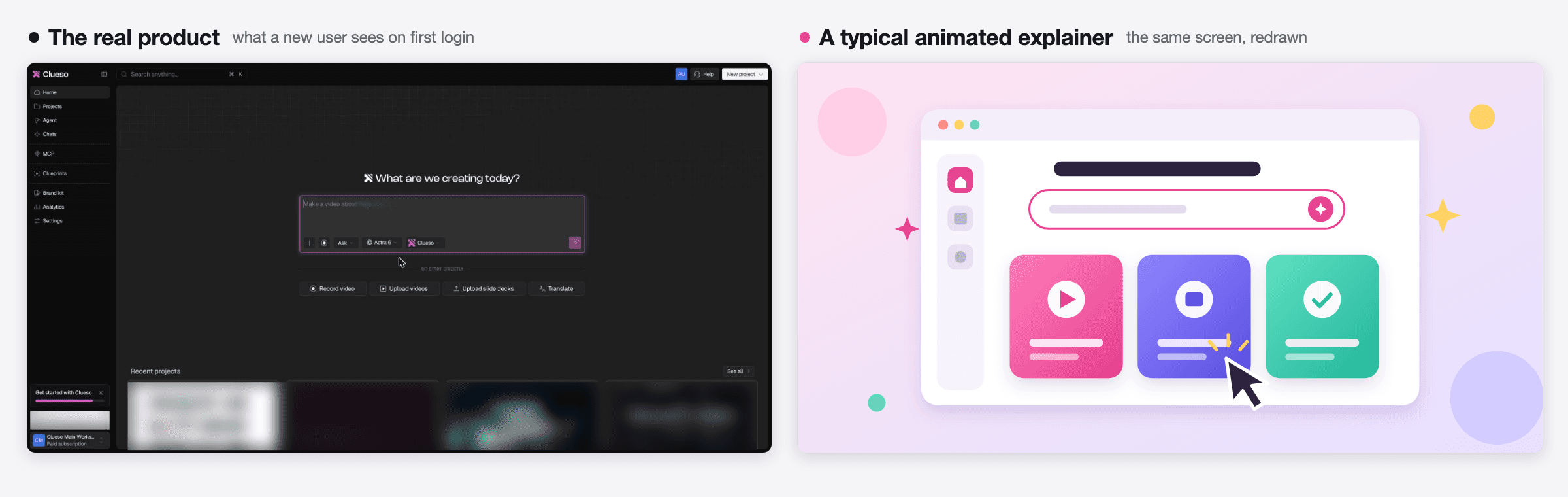Dismiss the Get started with Clueso card
Viewport: 1568px width, 497px height.
[101, 393]
